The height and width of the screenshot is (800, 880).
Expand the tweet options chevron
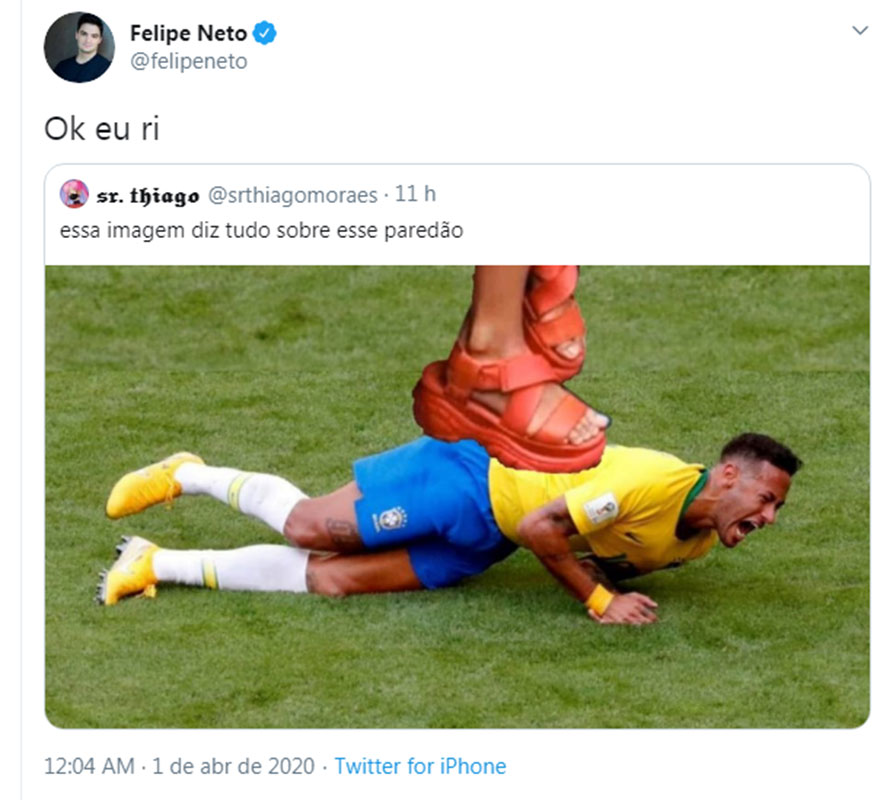pos(859,30)
